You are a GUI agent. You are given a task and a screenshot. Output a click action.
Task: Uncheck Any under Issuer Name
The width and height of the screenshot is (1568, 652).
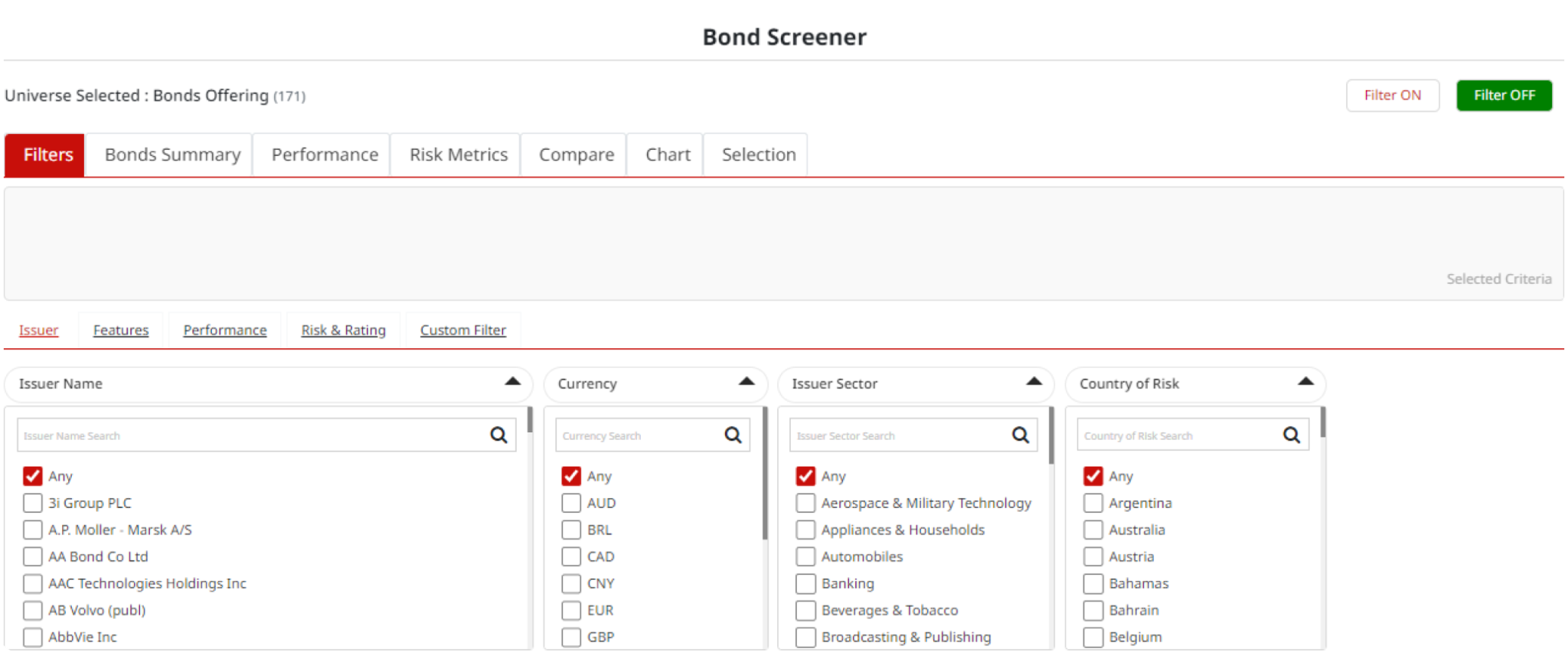coord(32,476)
